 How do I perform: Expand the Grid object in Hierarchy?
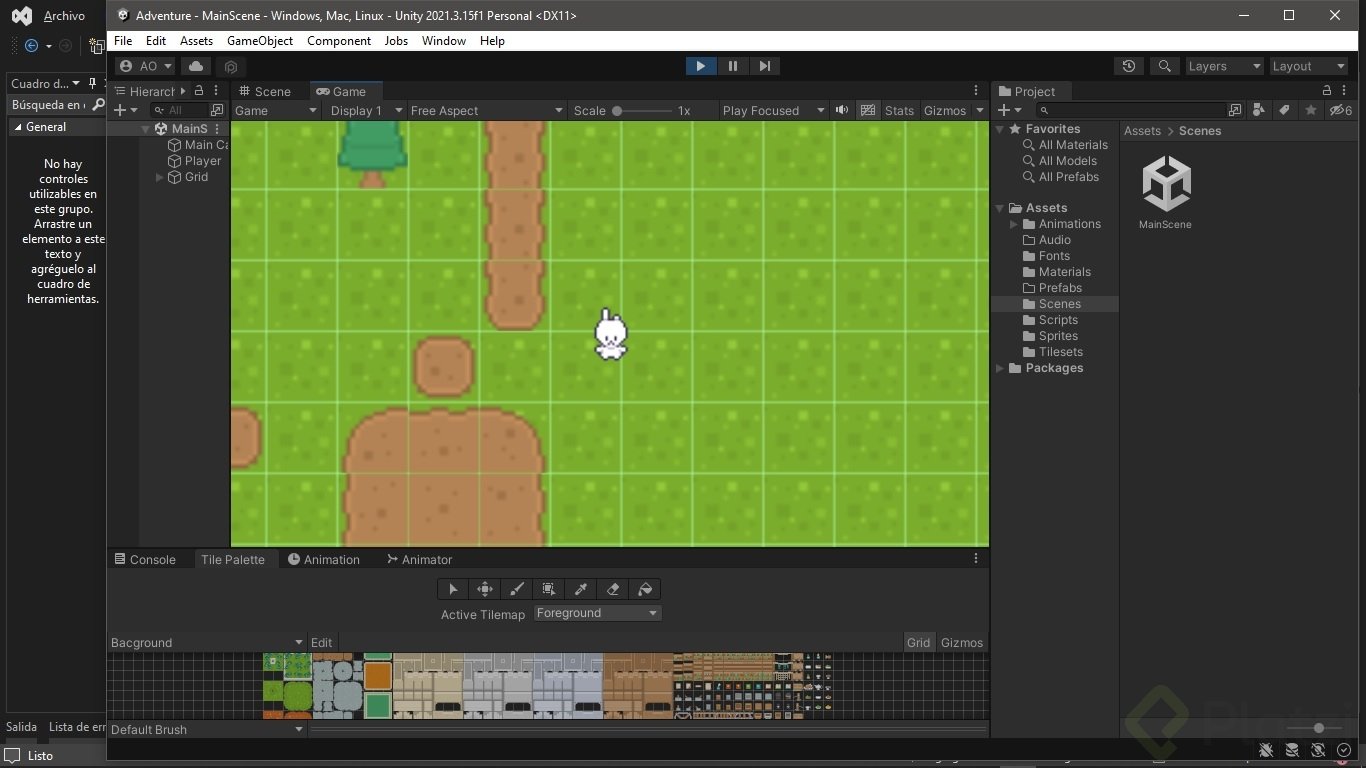(159, 177)
